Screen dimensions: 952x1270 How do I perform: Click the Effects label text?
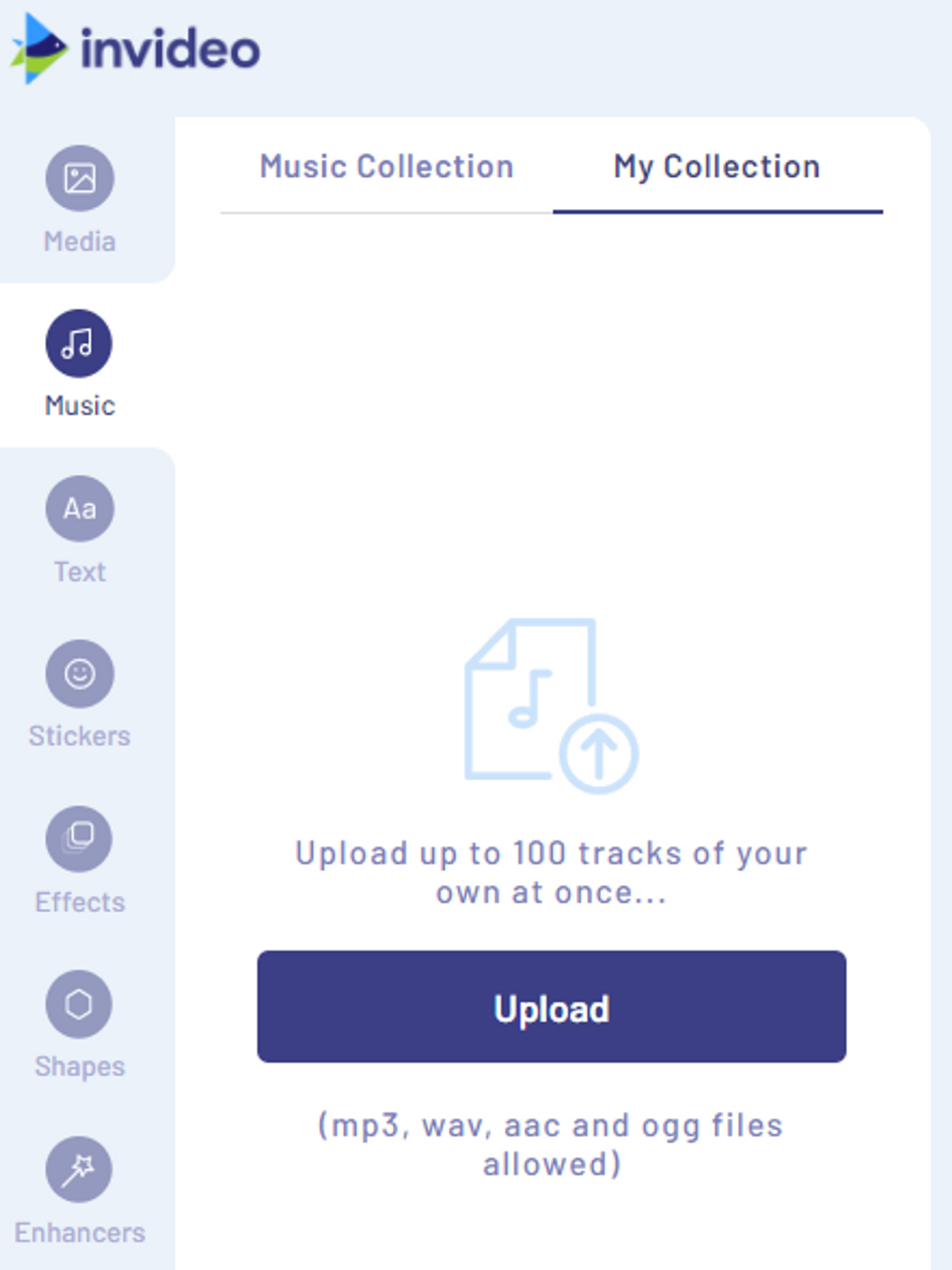coord(80,901)
